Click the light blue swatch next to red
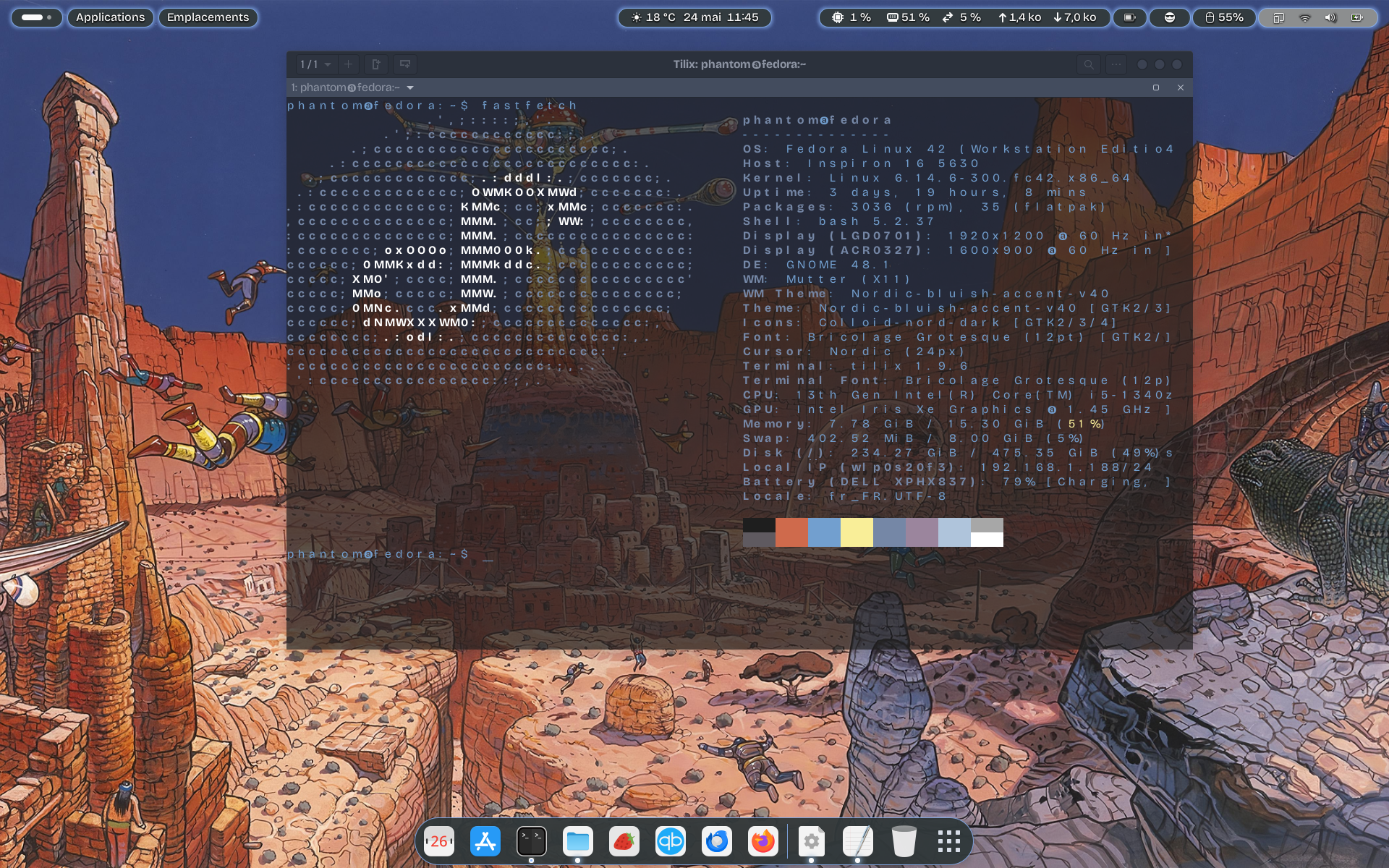Image resolution: width=1389 pixels, height=868 pixels. [824, 532]
